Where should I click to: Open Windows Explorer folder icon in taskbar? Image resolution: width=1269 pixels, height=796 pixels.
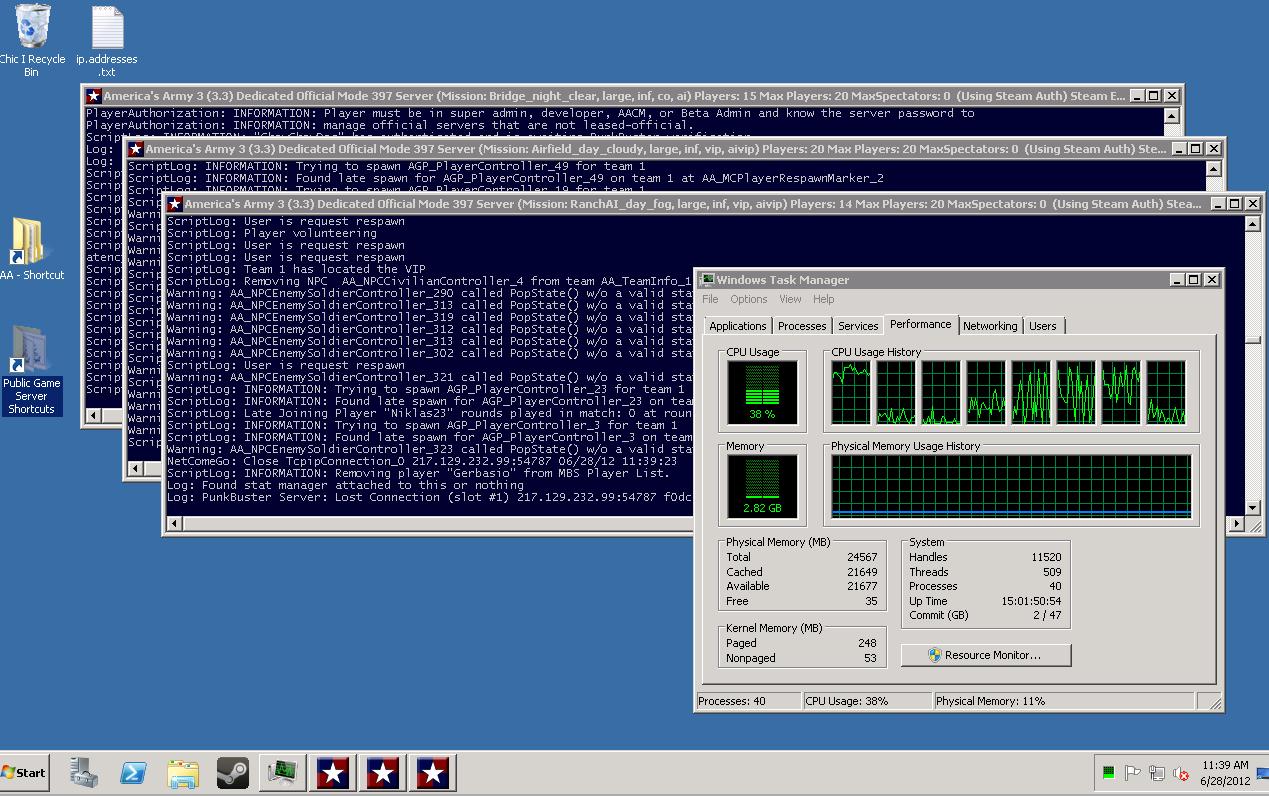[183, 772]
